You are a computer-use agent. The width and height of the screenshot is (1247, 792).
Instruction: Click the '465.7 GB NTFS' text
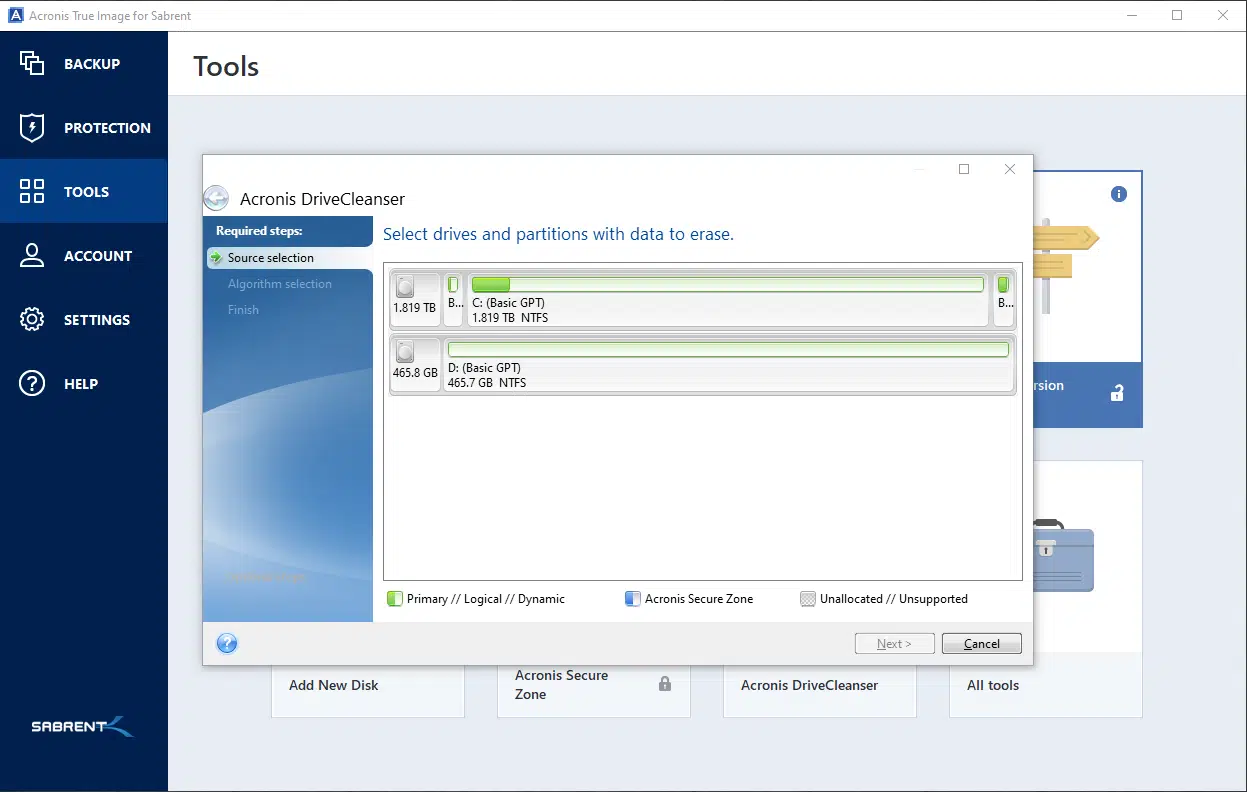tap(487, 383)
